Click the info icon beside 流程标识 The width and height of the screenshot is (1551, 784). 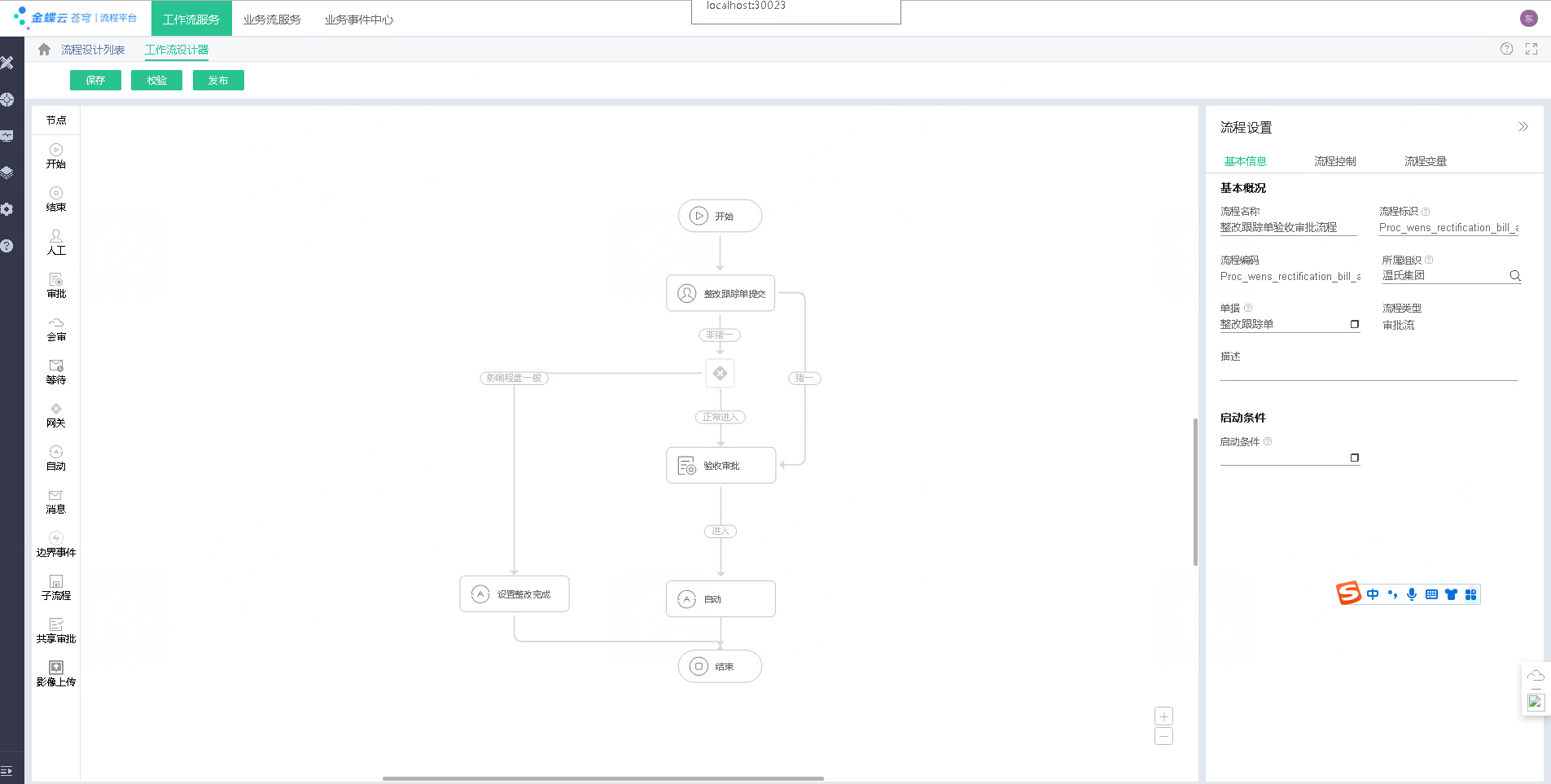[x=1426, y=212]
